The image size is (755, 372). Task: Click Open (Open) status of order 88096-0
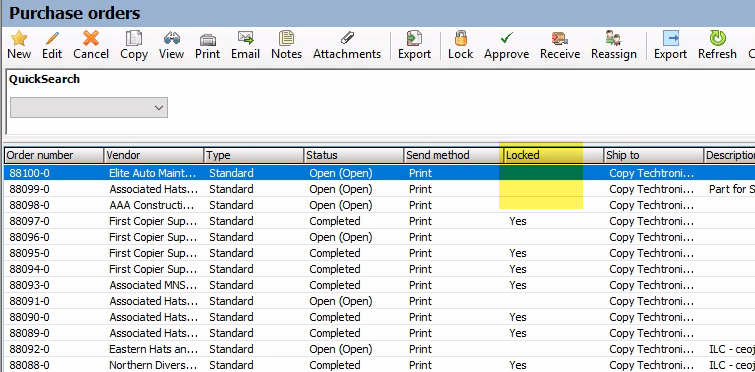pyautogui.click(x=341, y=237)
